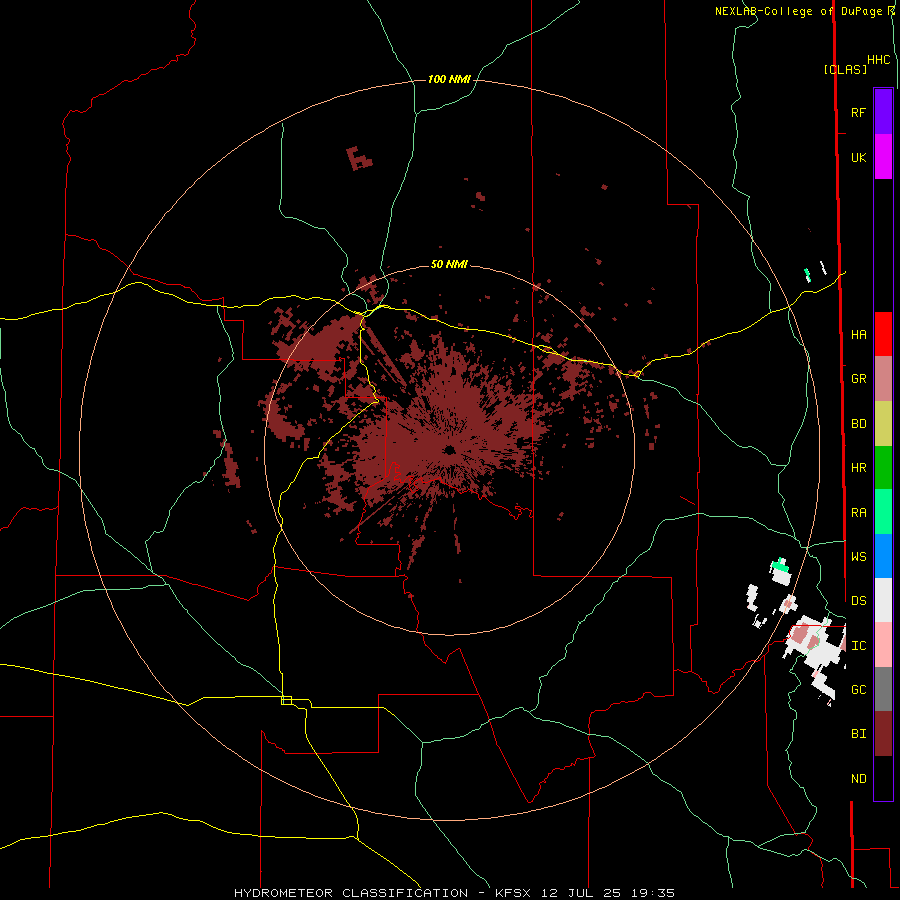Click the IC legend label

pos(858,646)
